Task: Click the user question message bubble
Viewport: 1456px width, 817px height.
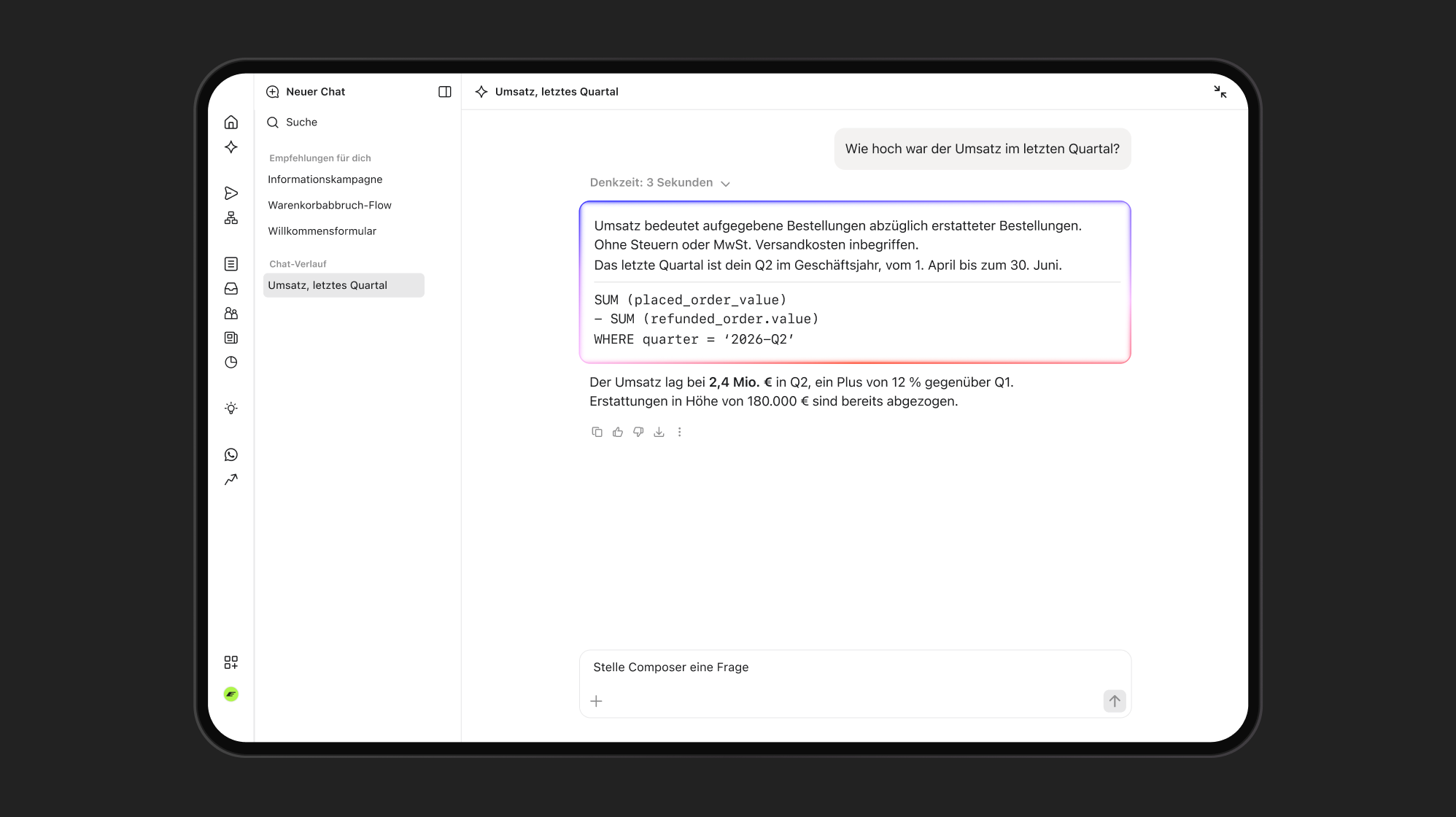Action: (983, 149)
